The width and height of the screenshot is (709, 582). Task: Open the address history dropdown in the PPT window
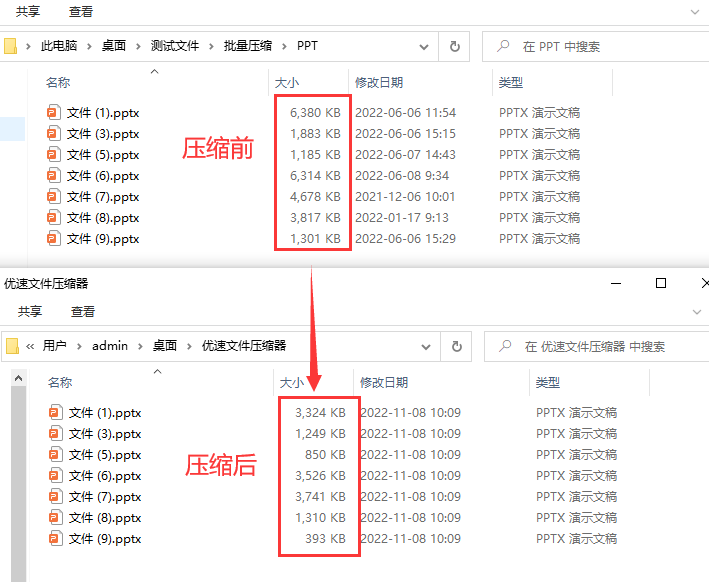(x=424, y=47)
